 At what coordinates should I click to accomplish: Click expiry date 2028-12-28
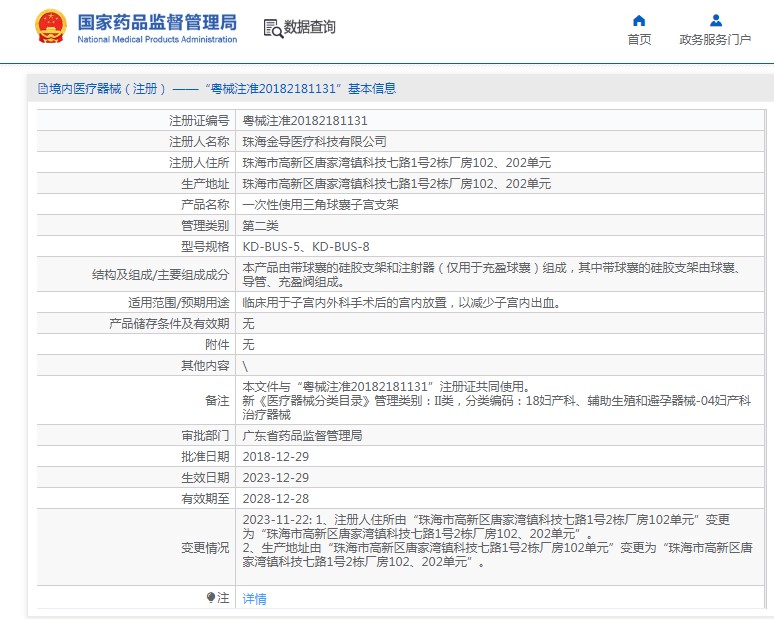(x=275, y=499)
